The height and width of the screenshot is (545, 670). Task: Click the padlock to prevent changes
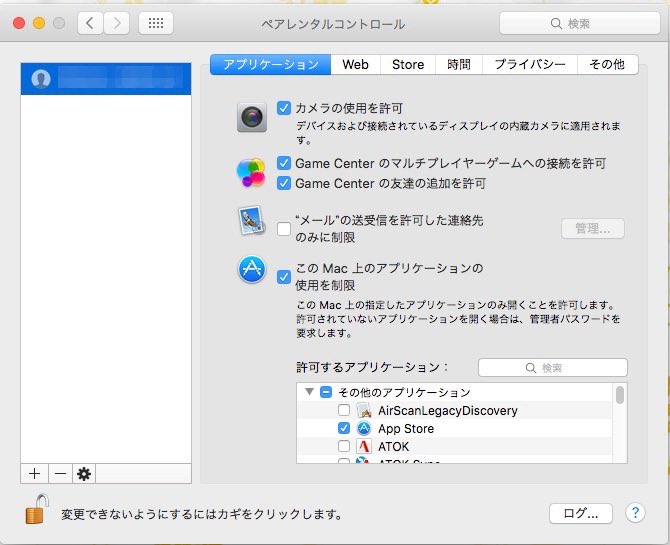[37, 510]
